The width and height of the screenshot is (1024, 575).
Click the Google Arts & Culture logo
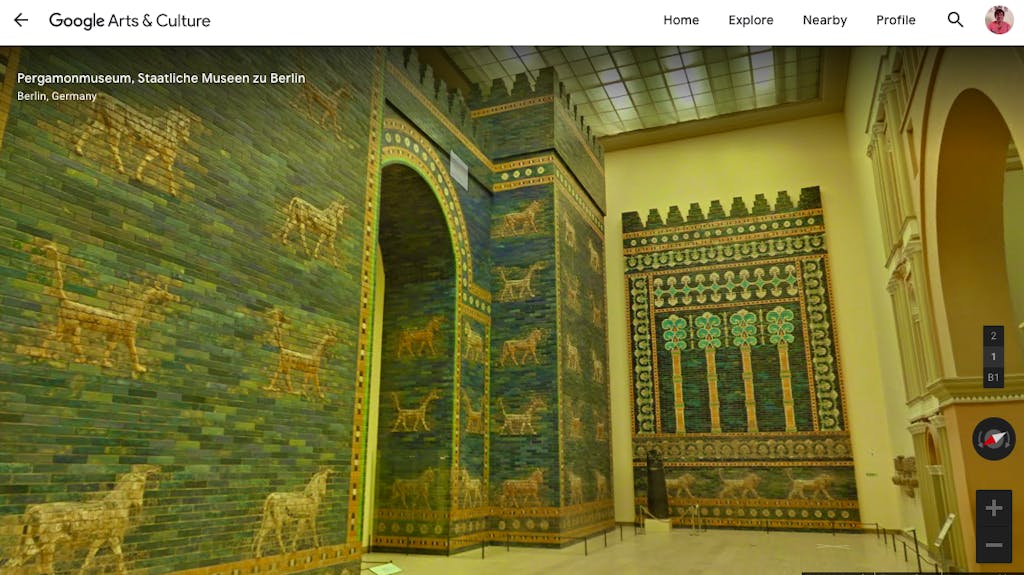[130, 21]
